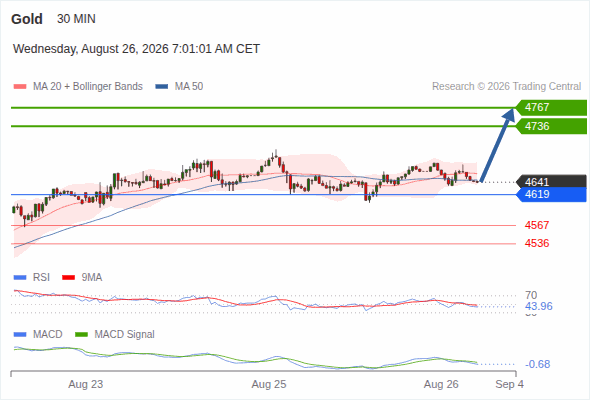This screenshot has height=400, width=590.
Task: Click the MA 50 blue legend swatch
Action: [162, 87]
